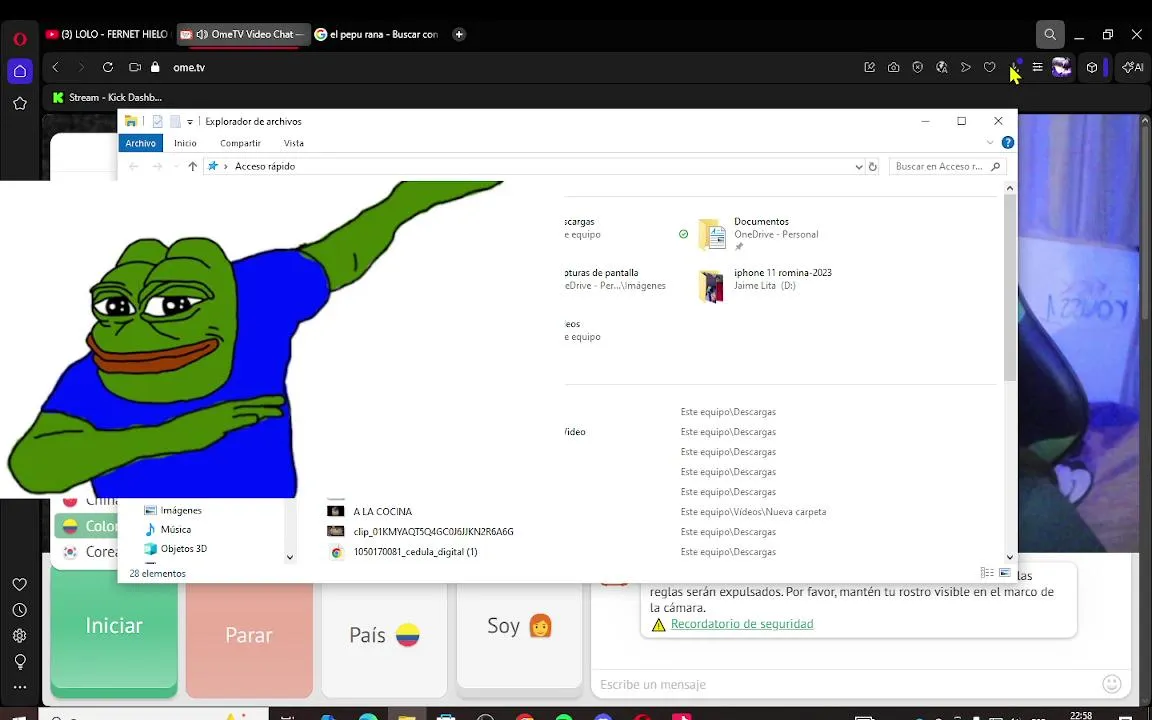Add page to bookmarks with heart icon
The image size is (1152, 720).
(x=990, y=67)
